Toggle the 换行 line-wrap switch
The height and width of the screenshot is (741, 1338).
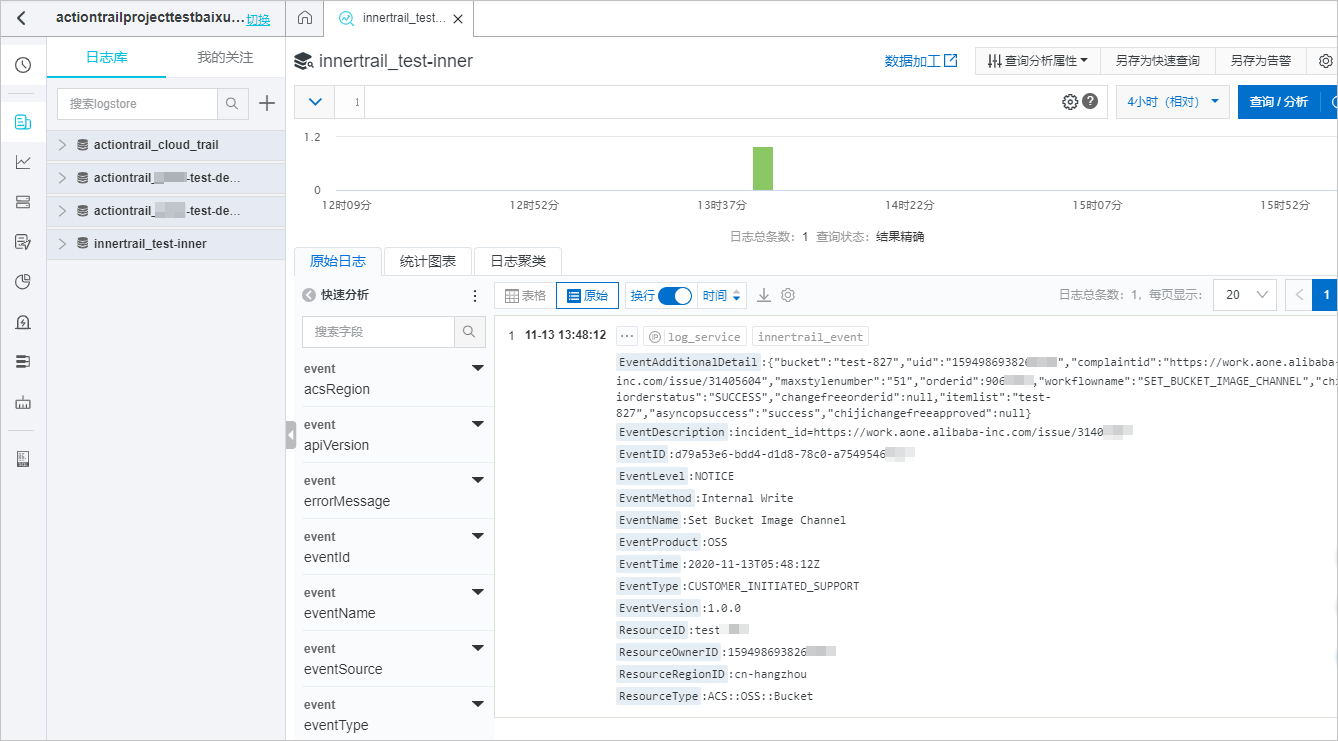point(675,296)
